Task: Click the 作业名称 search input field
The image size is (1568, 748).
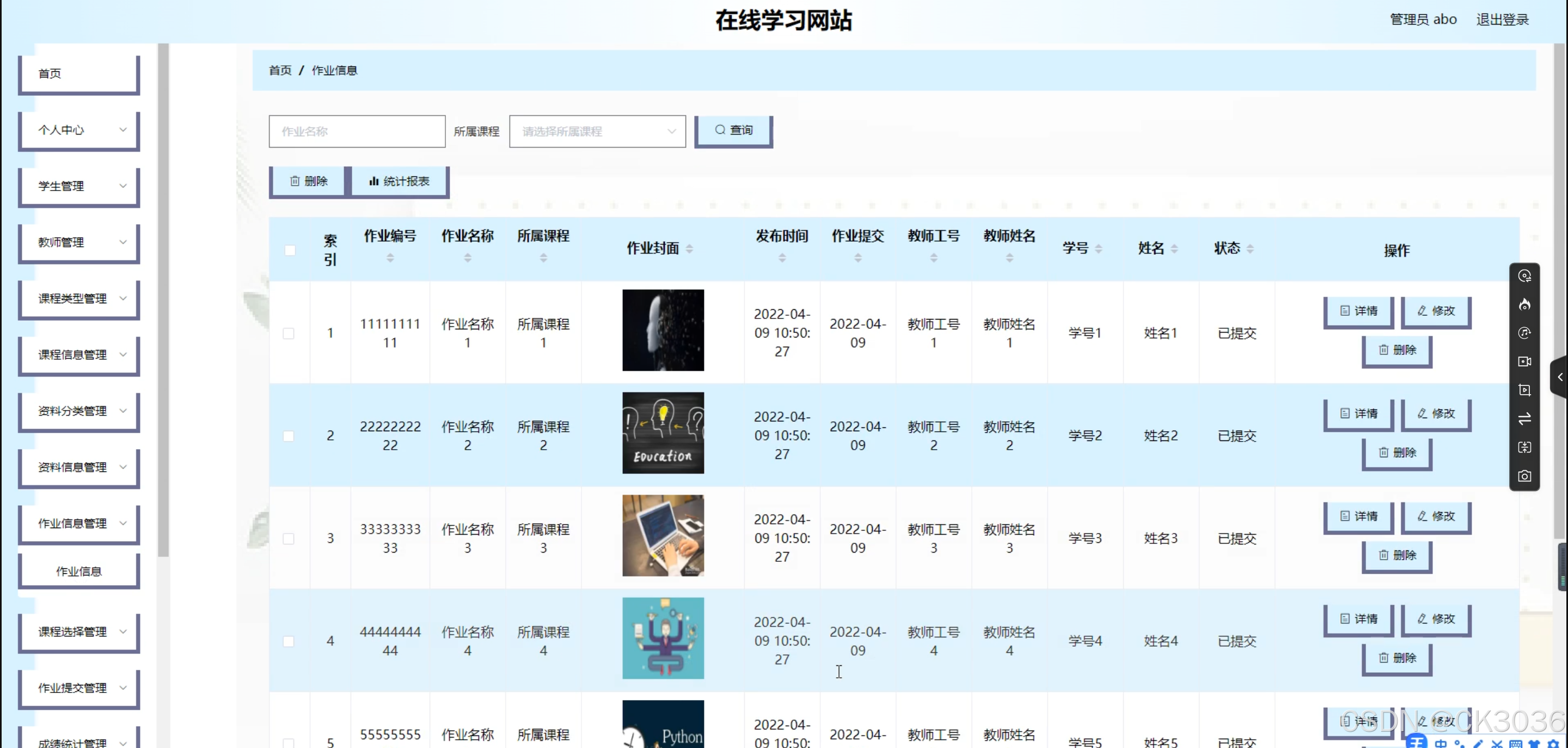Action: (x=357, y=131)
